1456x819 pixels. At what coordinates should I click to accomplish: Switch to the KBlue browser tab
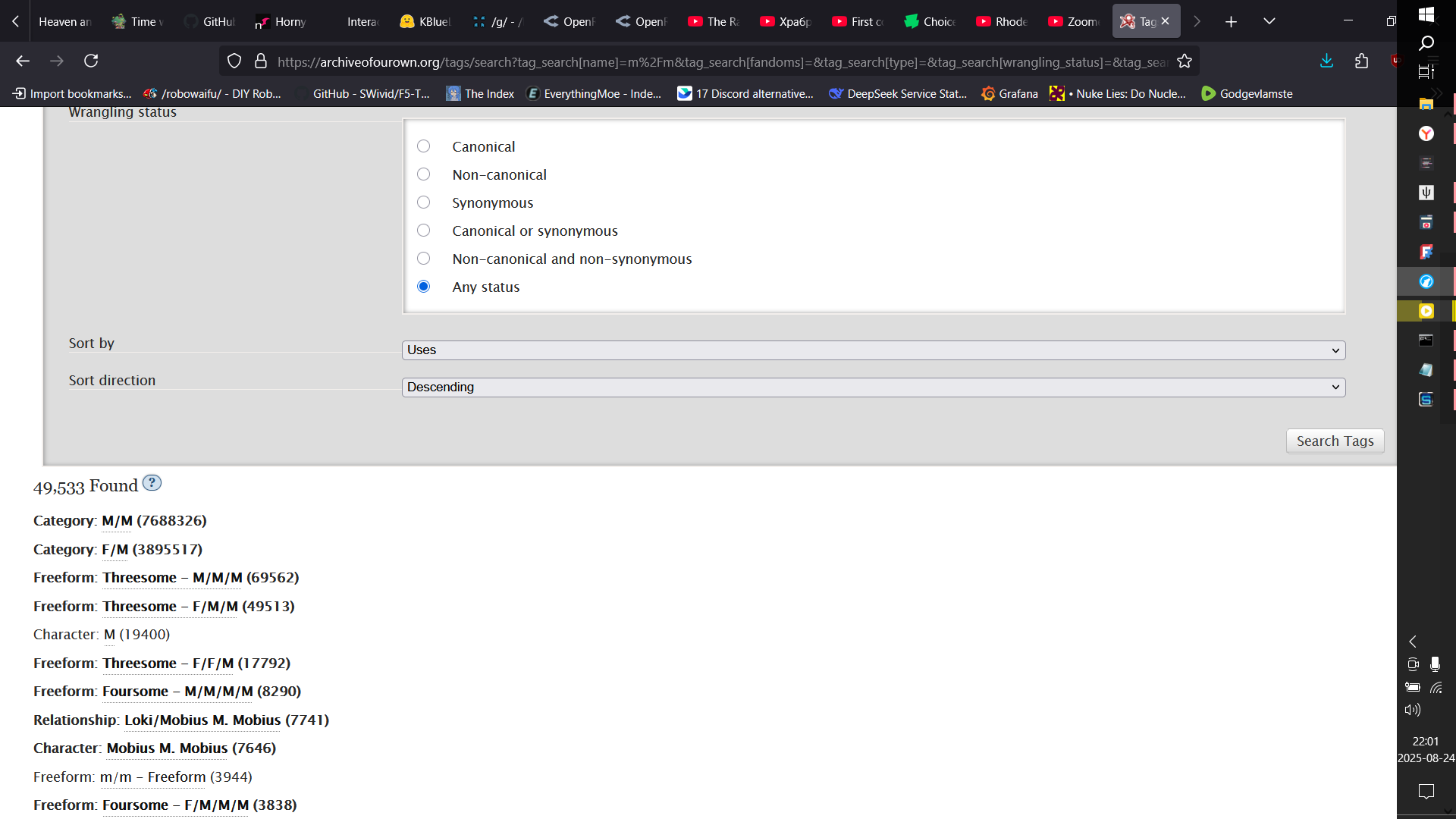click(426, 22)
